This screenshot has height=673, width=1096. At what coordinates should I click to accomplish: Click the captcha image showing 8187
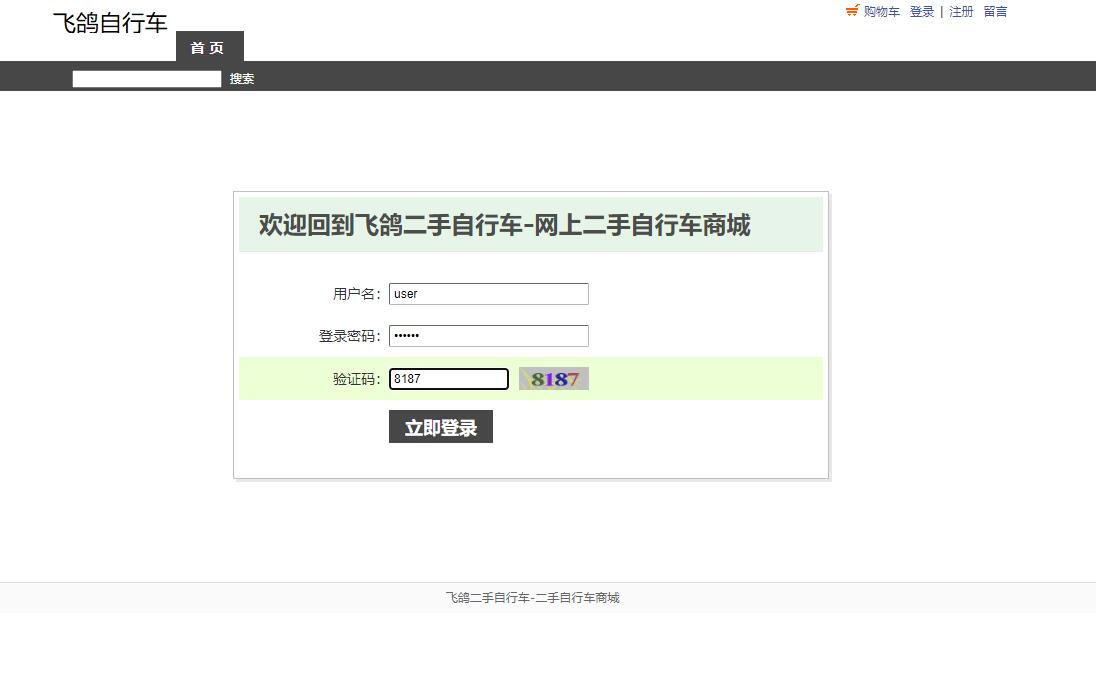553,378
